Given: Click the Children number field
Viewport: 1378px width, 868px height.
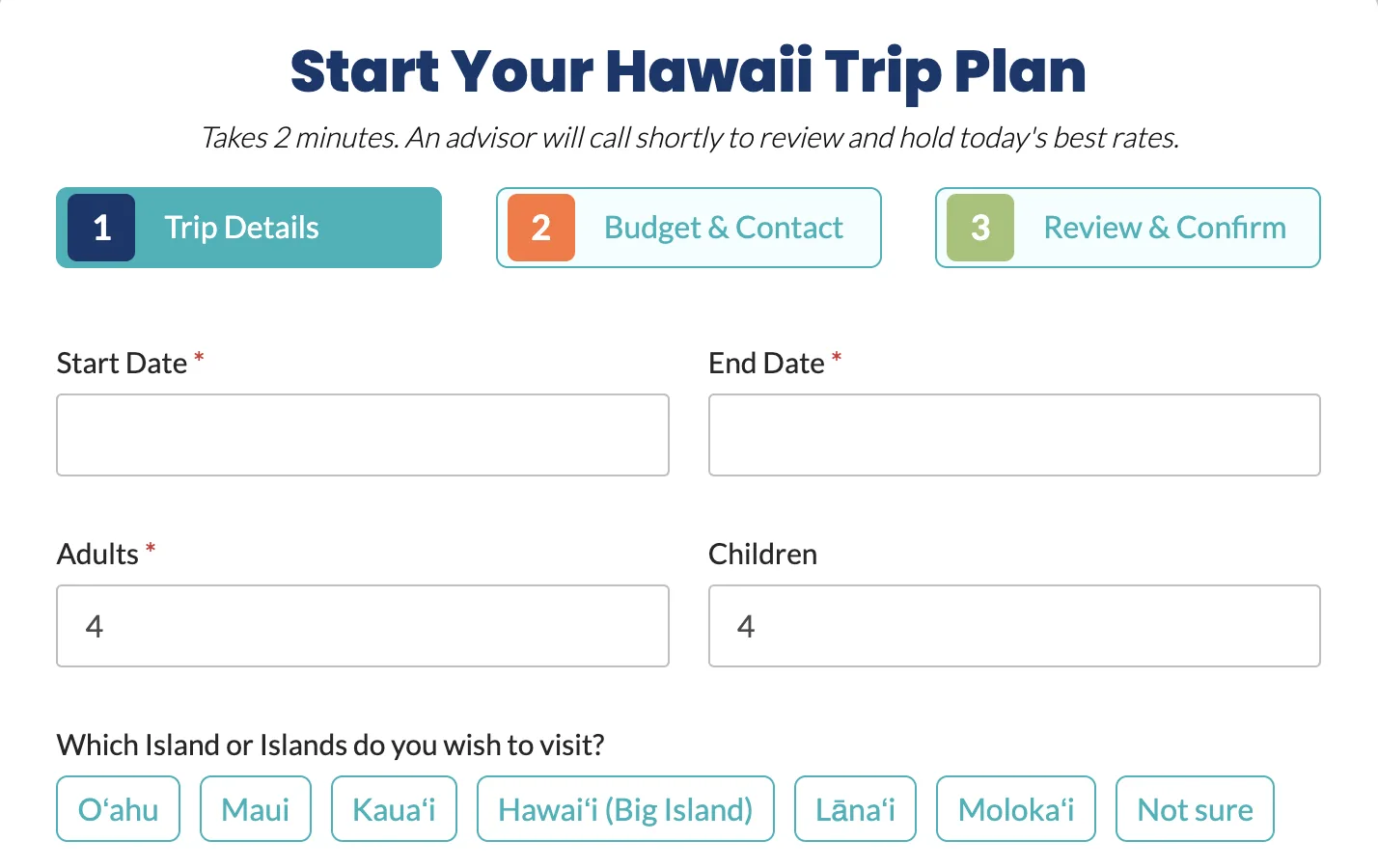Looking at the screenshot, I should tap(1014, 626).
